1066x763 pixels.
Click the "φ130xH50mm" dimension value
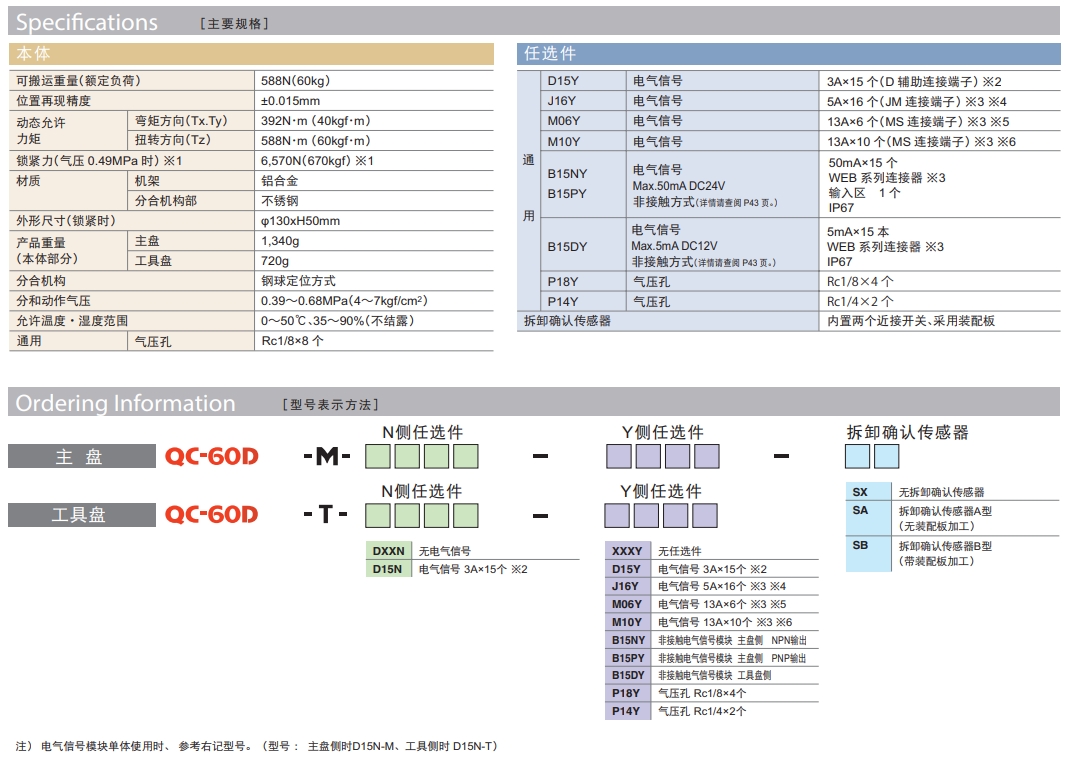click(300, 221)
